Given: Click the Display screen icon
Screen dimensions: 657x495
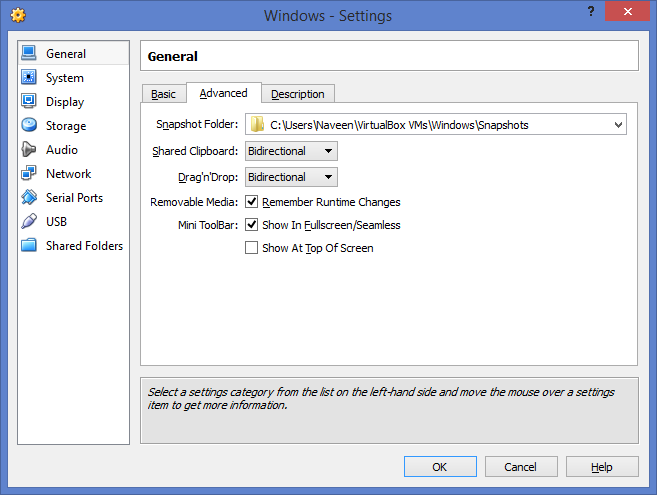Looking at the screenshot, I should click(29, 101).
